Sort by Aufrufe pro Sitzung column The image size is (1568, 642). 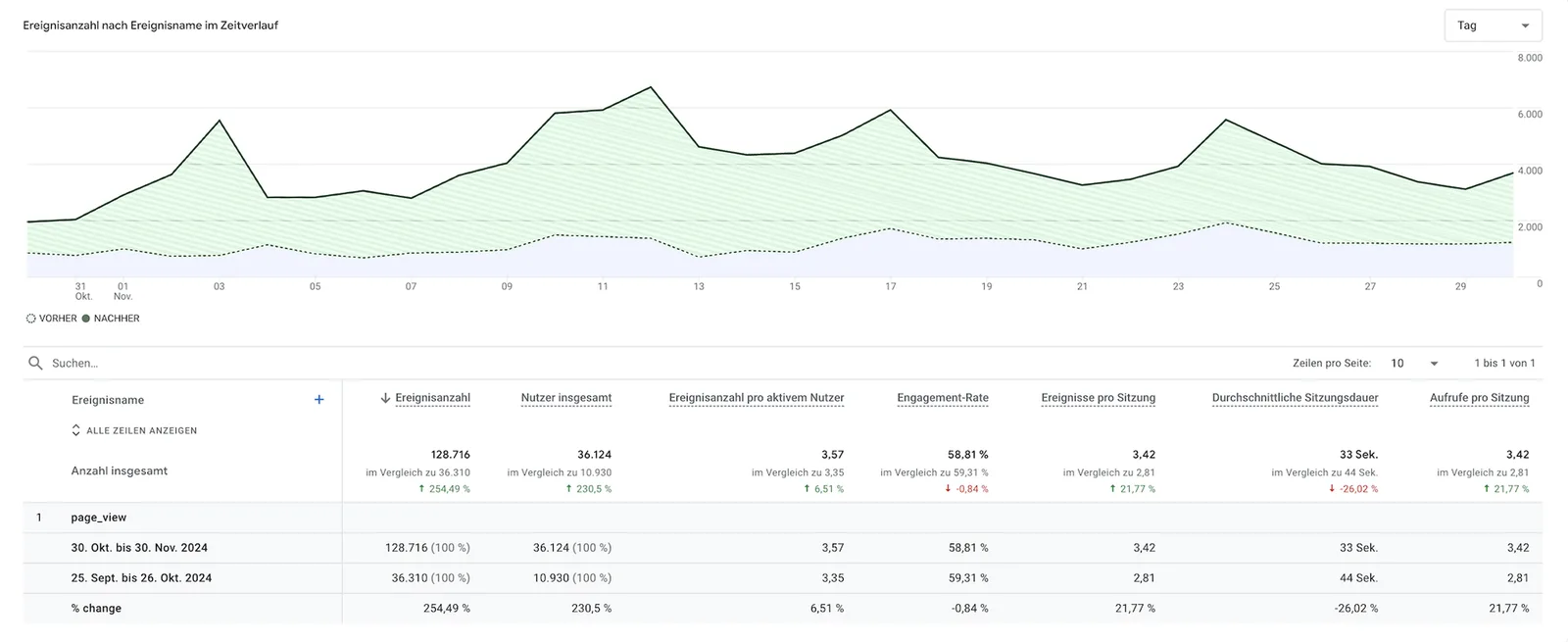(1480, 398)
